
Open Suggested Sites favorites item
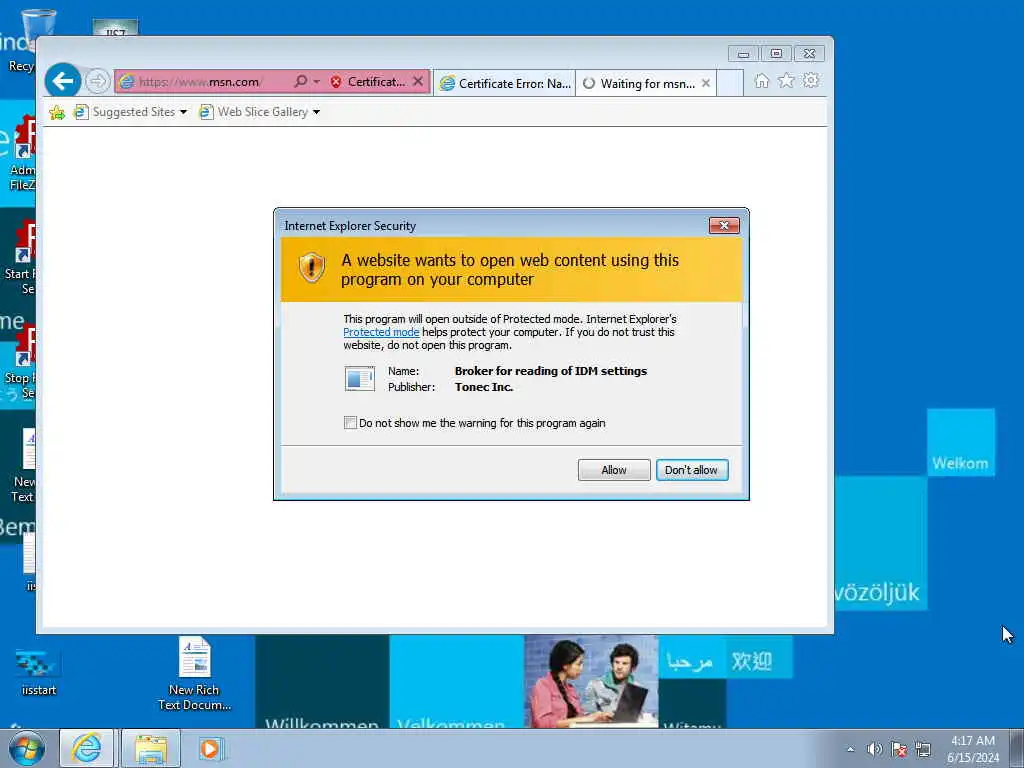coord(124,112)
